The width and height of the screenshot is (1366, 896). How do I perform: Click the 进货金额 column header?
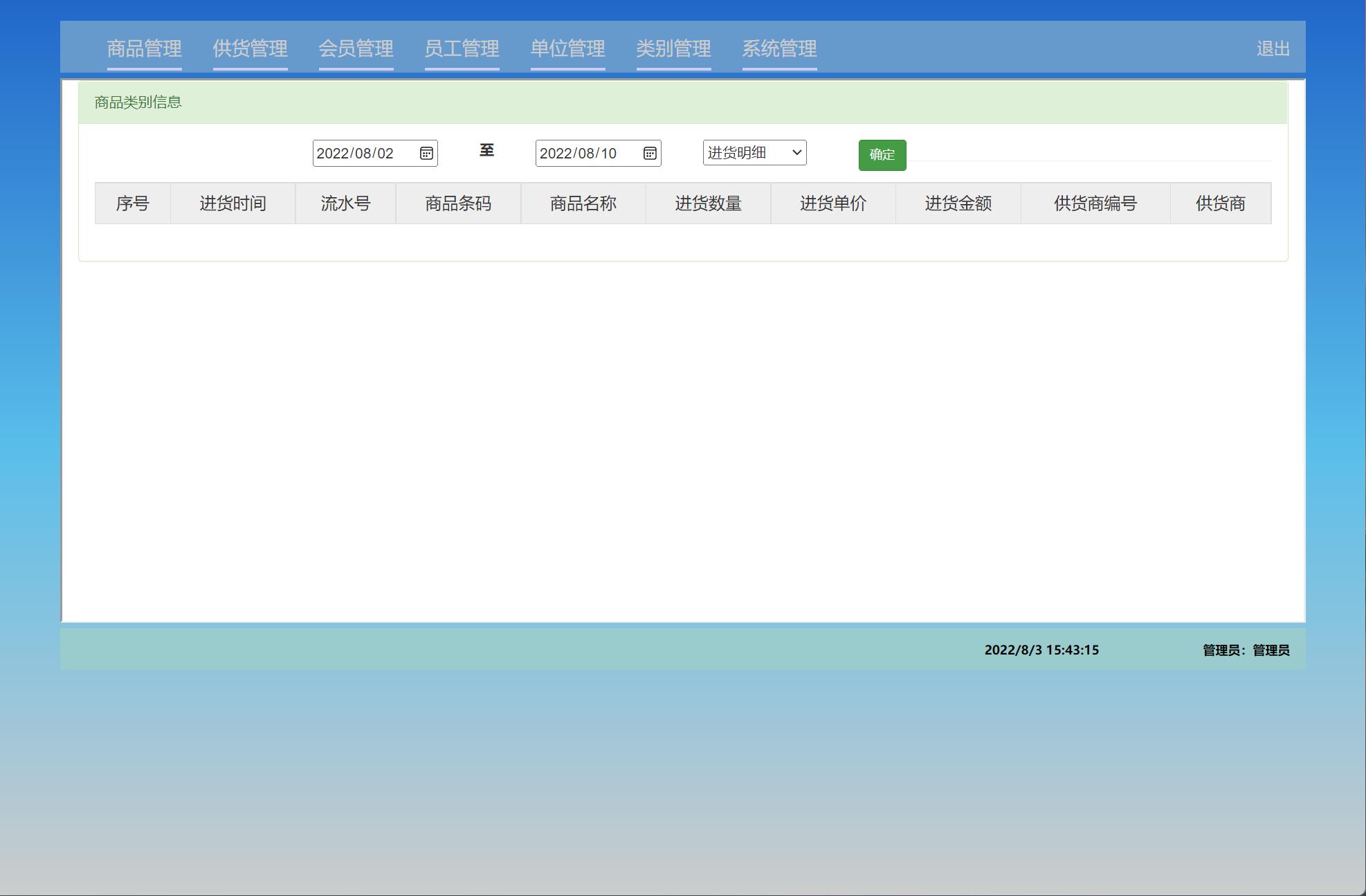[958, 204]
